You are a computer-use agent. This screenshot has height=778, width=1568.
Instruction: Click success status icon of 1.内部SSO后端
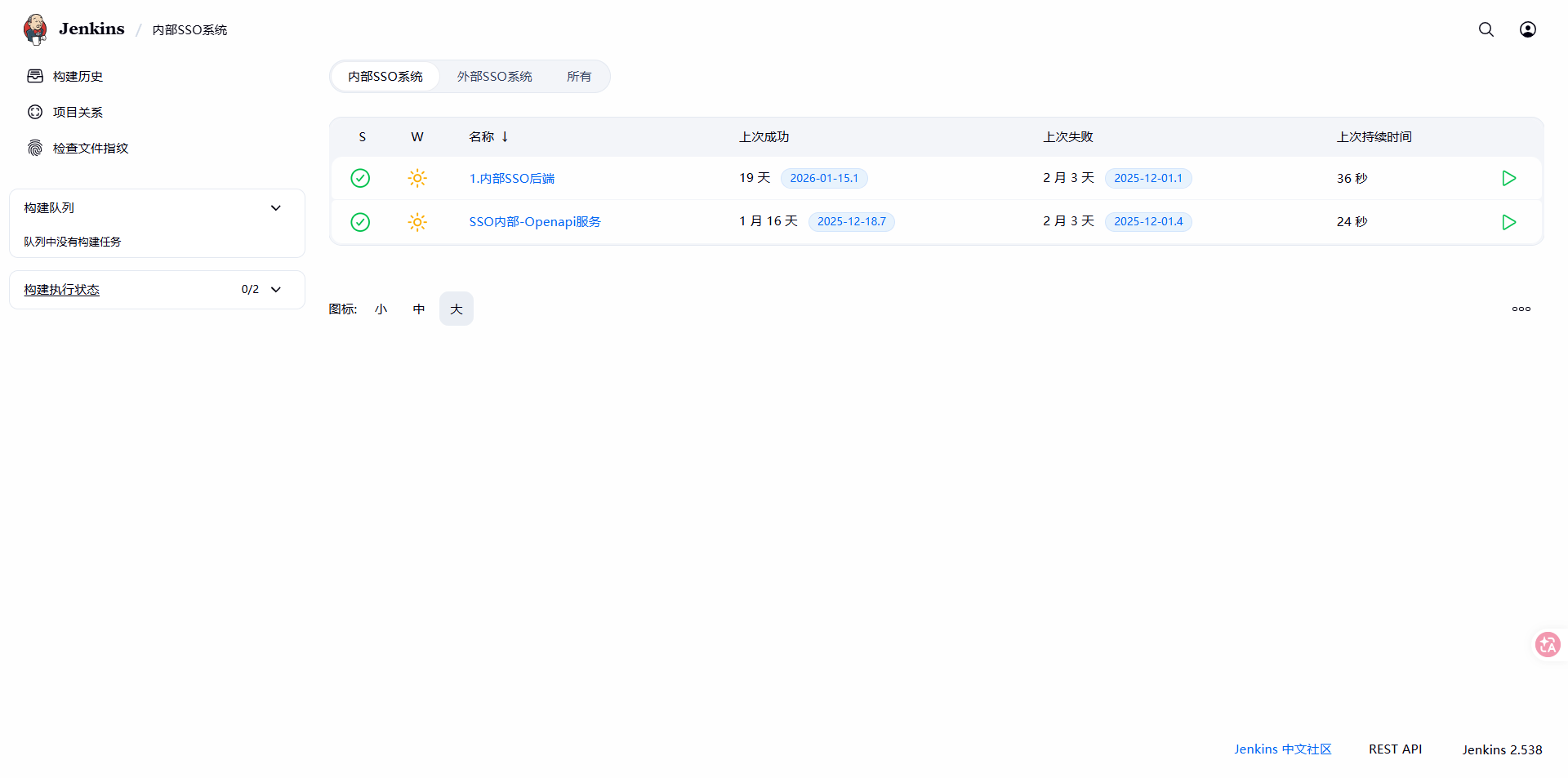point(360,178)
